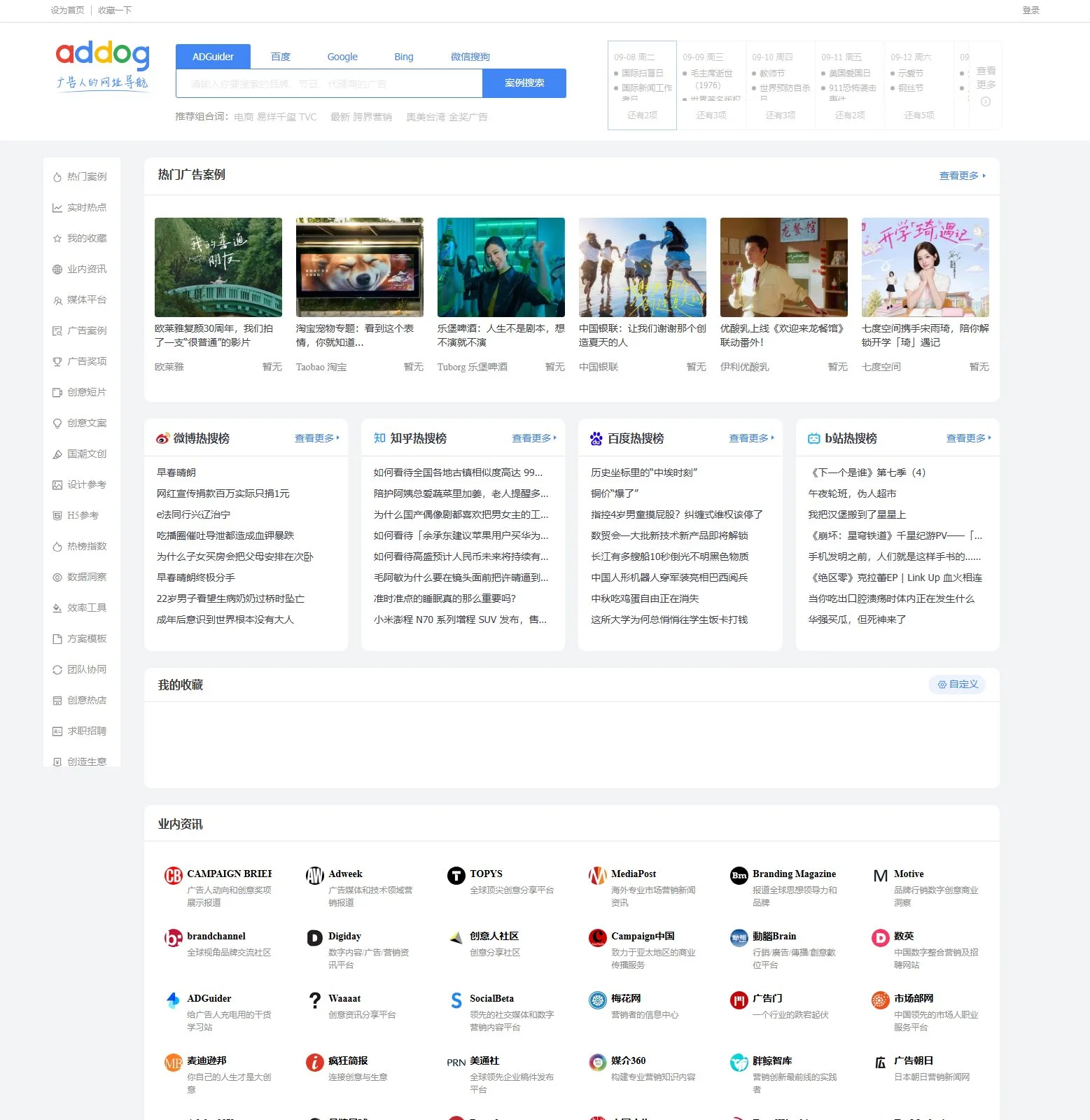Open the 热门案例 sidebar flame icon

[x=57, y=177]
